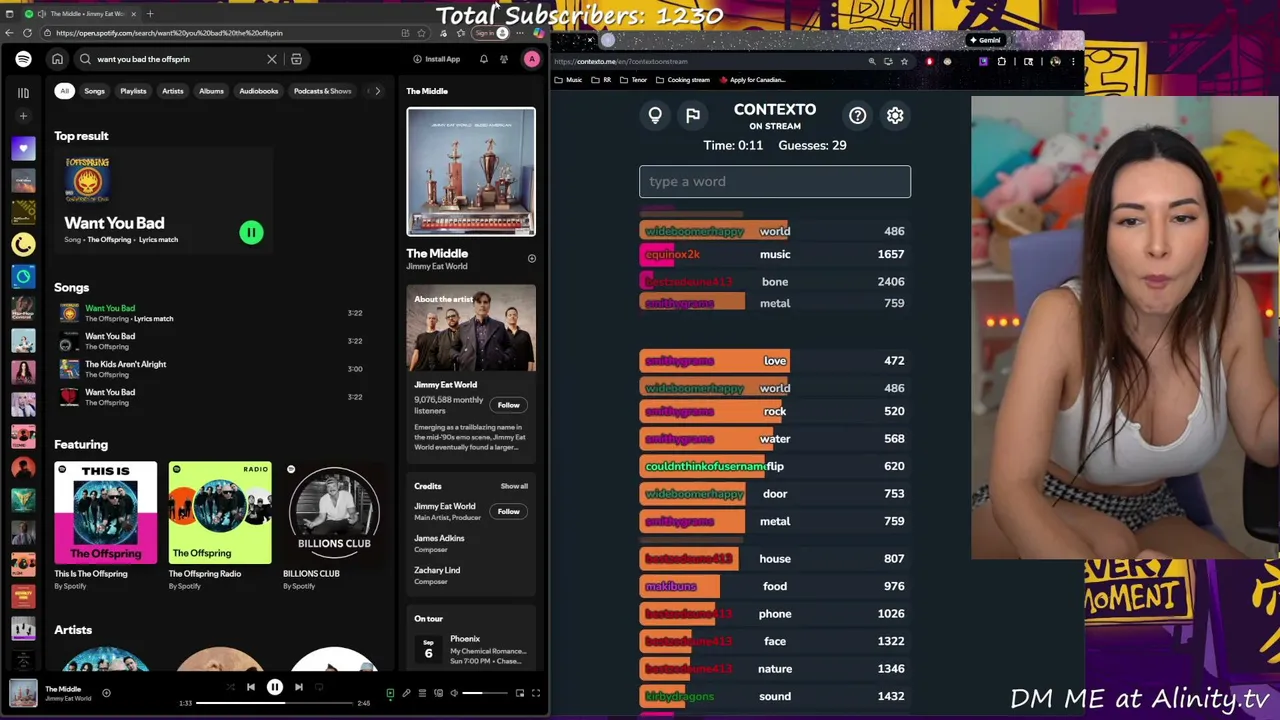Open the Tenor bookmarks folder
1280x720 pixels.
(634, 80)
